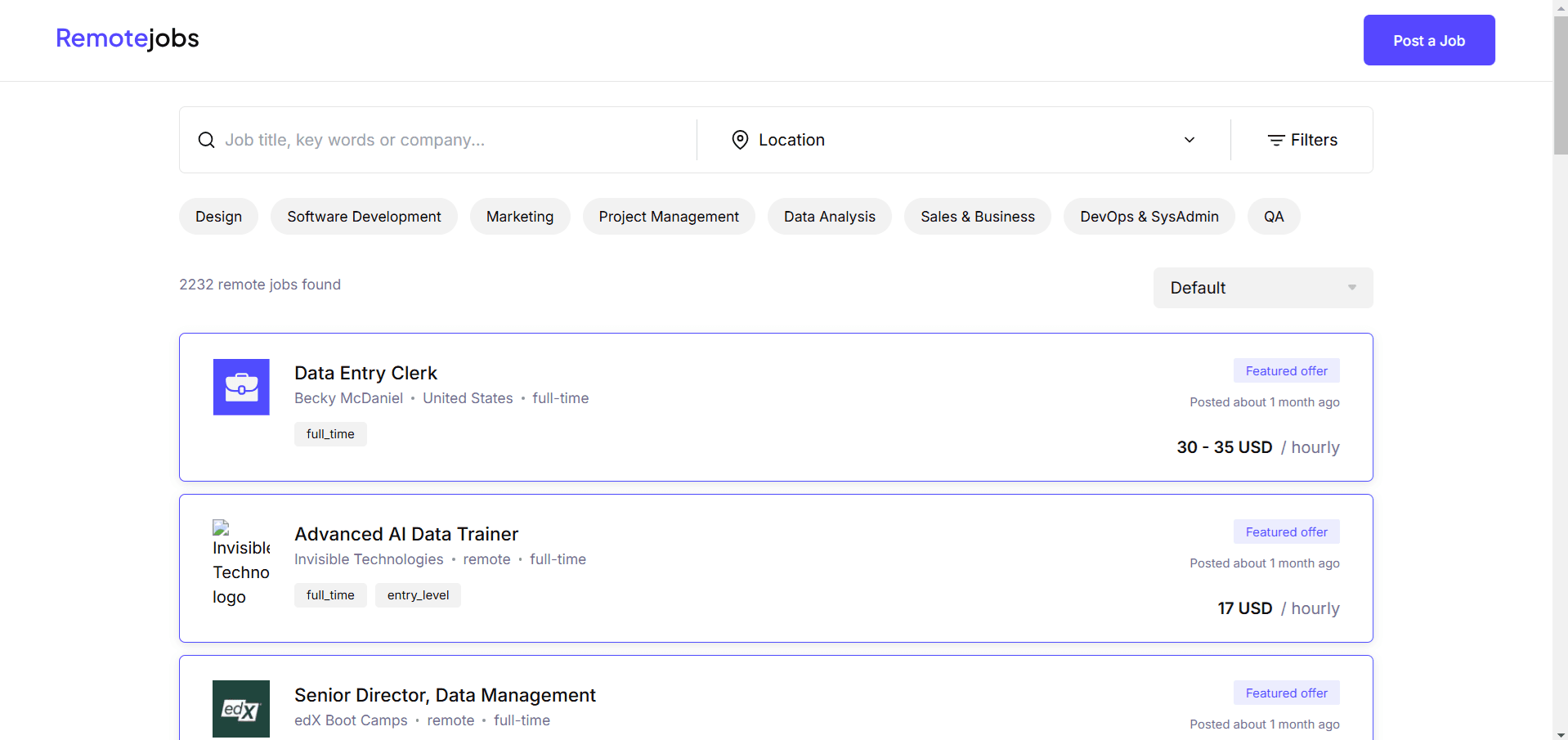Screen dimensions: 1568x740
Task: Open Senior Director, Data Management job
Action: click(445, 695)
